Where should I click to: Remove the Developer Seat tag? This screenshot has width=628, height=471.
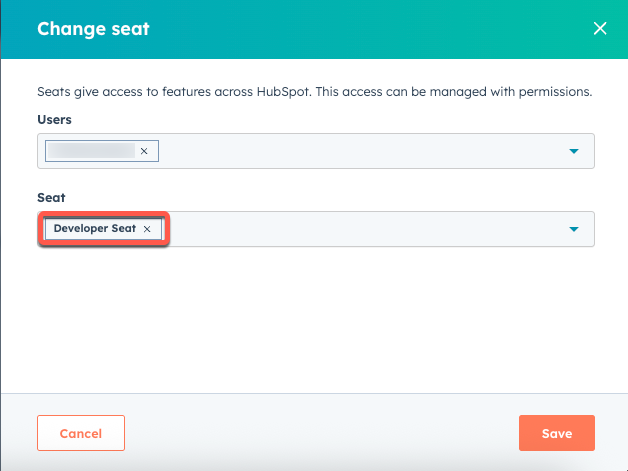147,229
